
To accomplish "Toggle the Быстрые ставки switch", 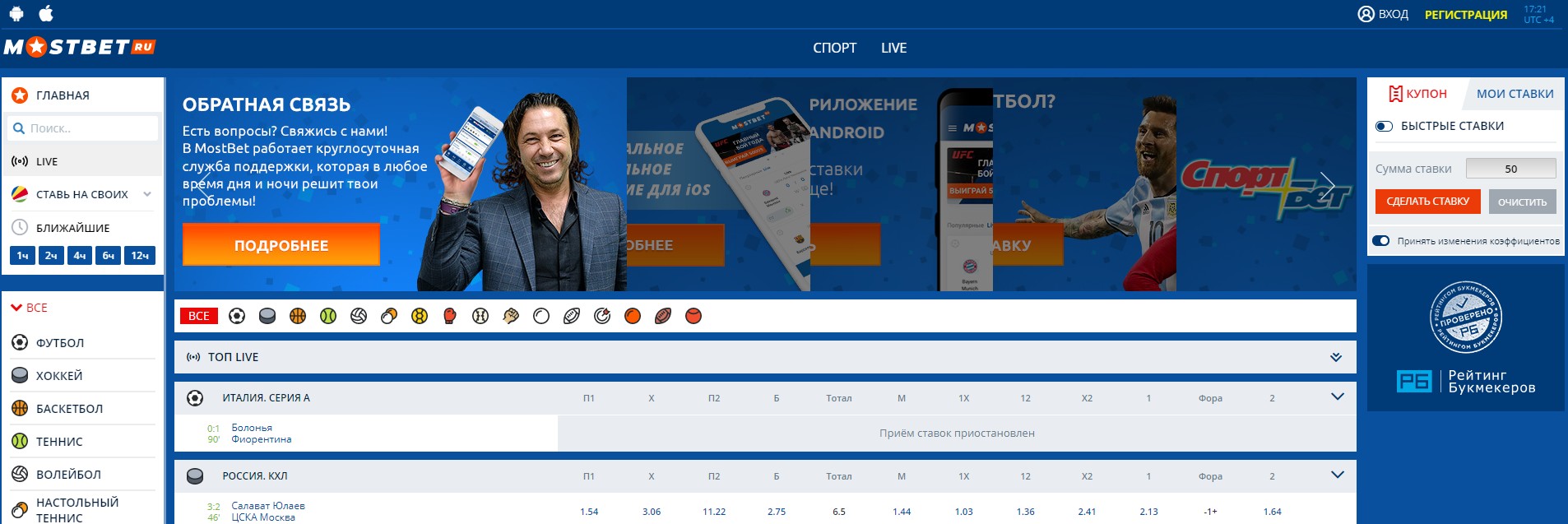I will [x=1384, y=126].
